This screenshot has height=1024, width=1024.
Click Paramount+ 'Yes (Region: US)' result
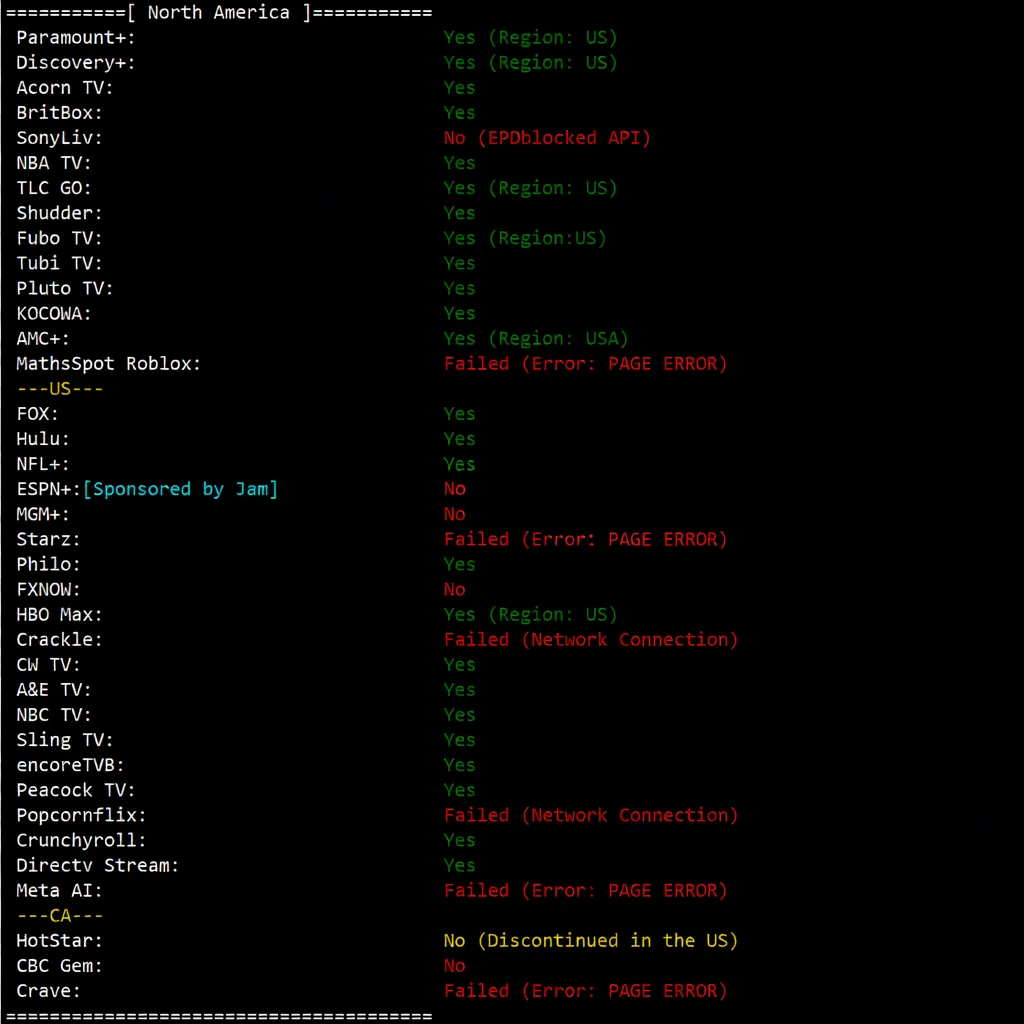(x=531, y=38)
